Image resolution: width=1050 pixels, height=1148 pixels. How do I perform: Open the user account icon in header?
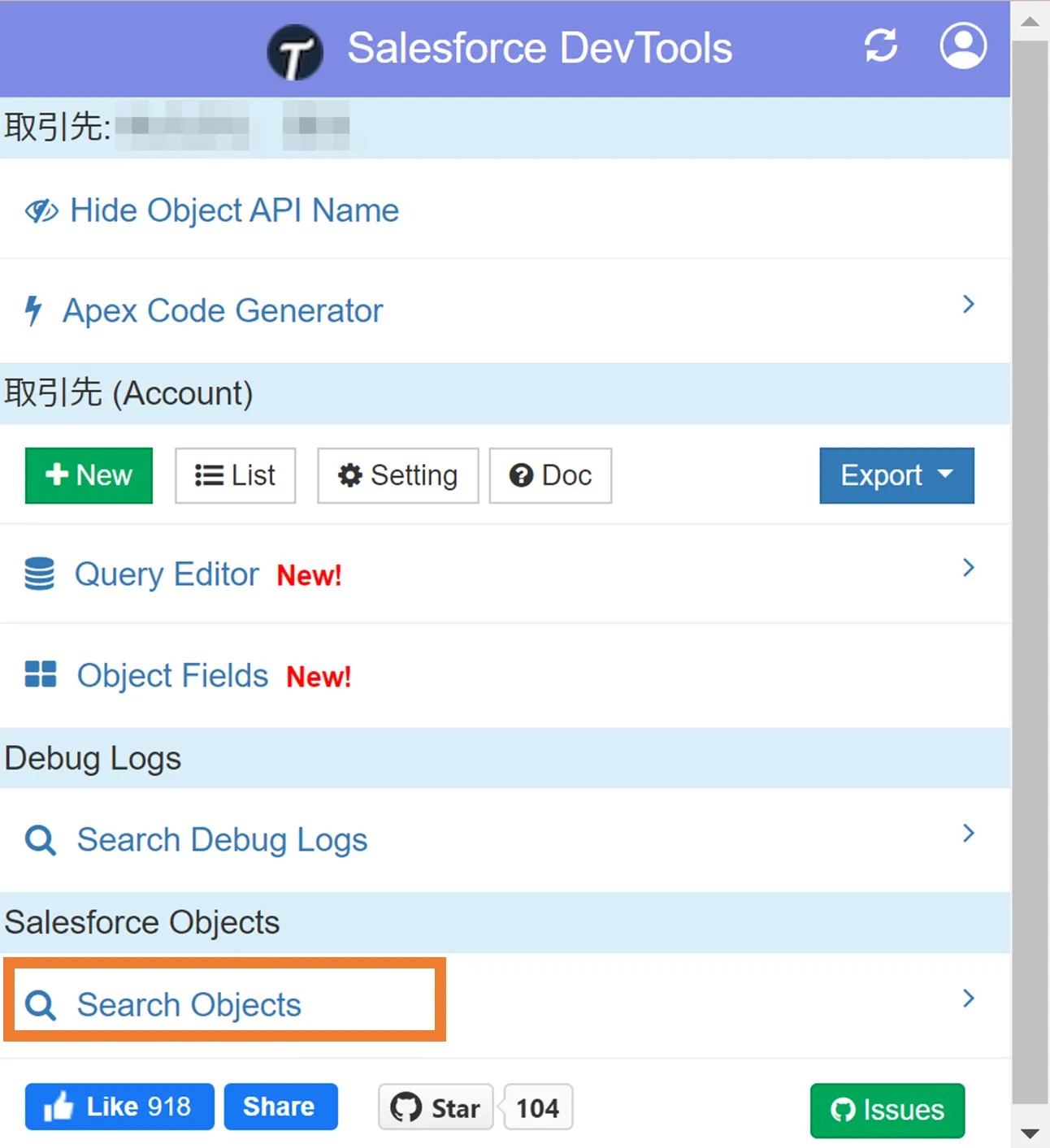(x=962, y=47)
